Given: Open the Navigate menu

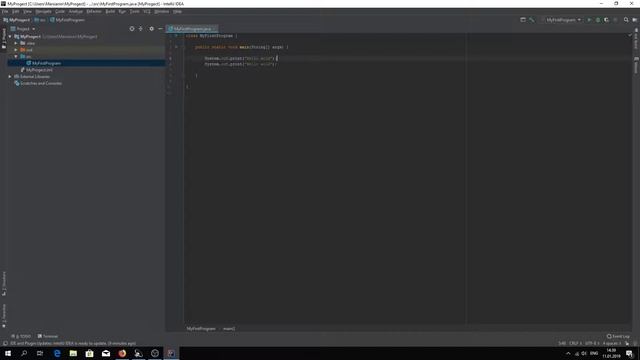Looking at the screenshot, I should [x=43, y=11].
